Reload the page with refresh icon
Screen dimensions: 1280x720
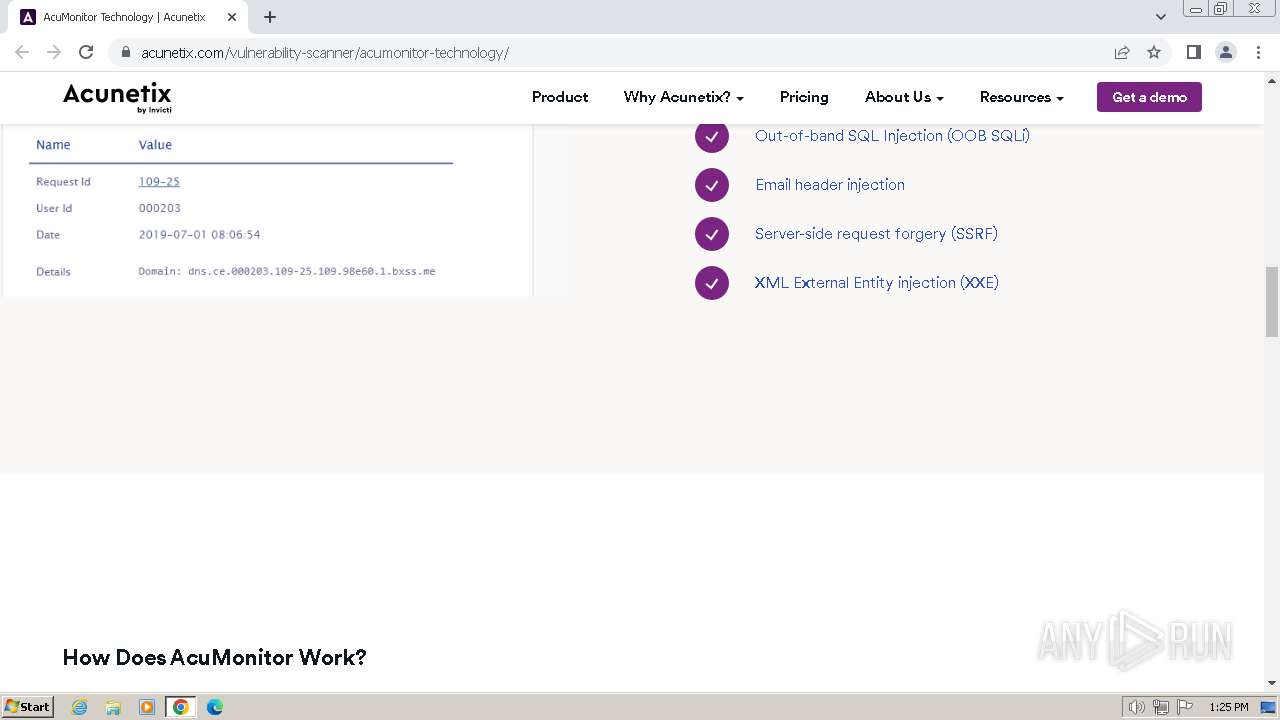86,52
